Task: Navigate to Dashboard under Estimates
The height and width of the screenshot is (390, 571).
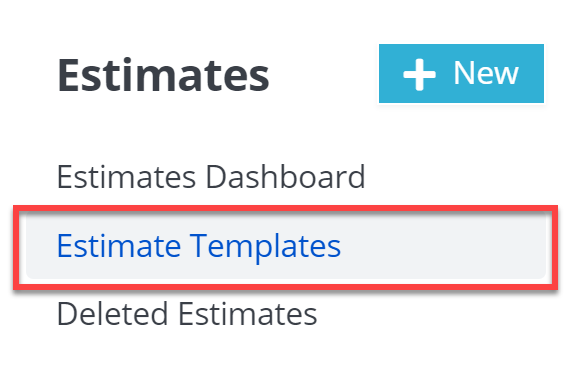Action: click(211, 177)
